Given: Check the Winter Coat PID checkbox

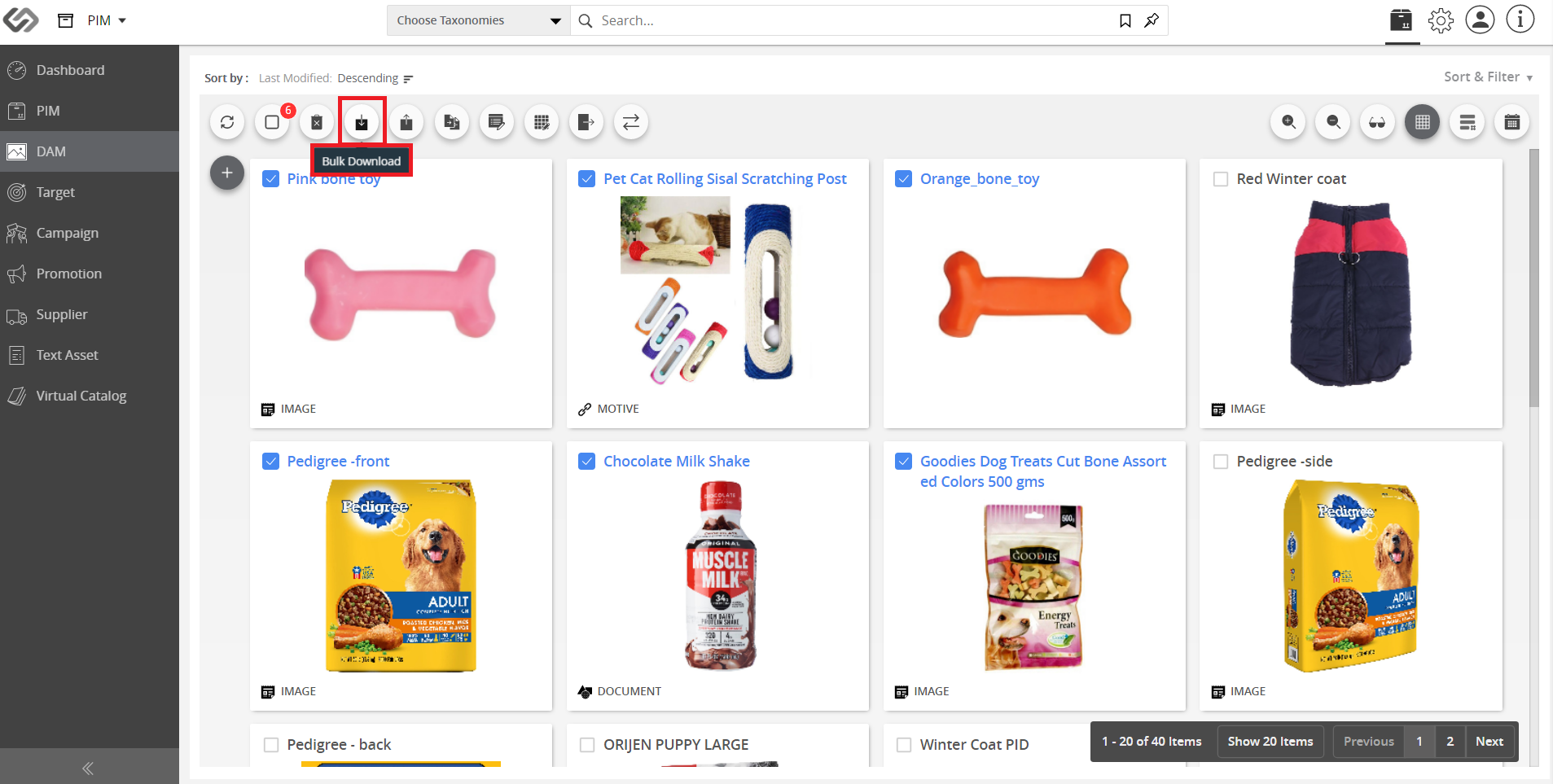Looking at the screenshot, I should point(903,745).
